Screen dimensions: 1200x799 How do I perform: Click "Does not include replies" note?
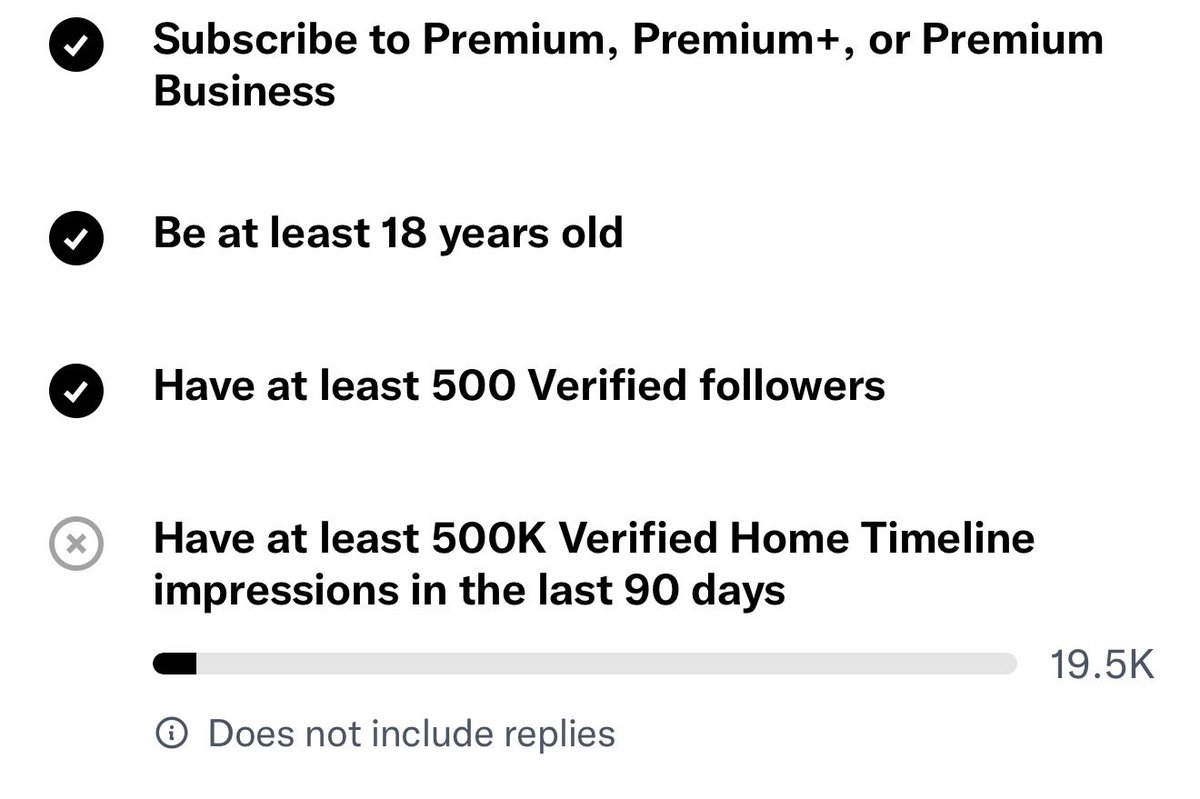pyautogui.click(x=411, y=735)
